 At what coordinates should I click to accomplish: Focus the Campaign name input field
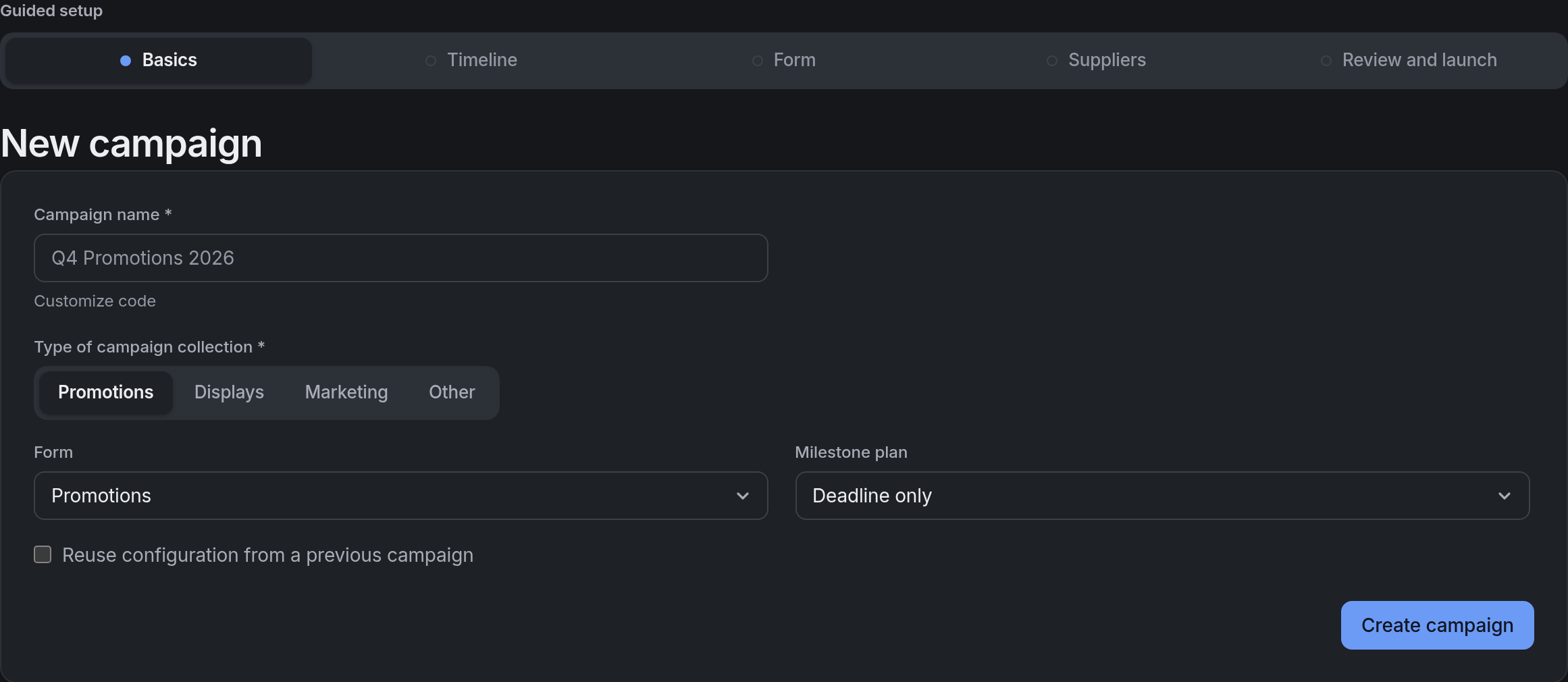[400, 258]
